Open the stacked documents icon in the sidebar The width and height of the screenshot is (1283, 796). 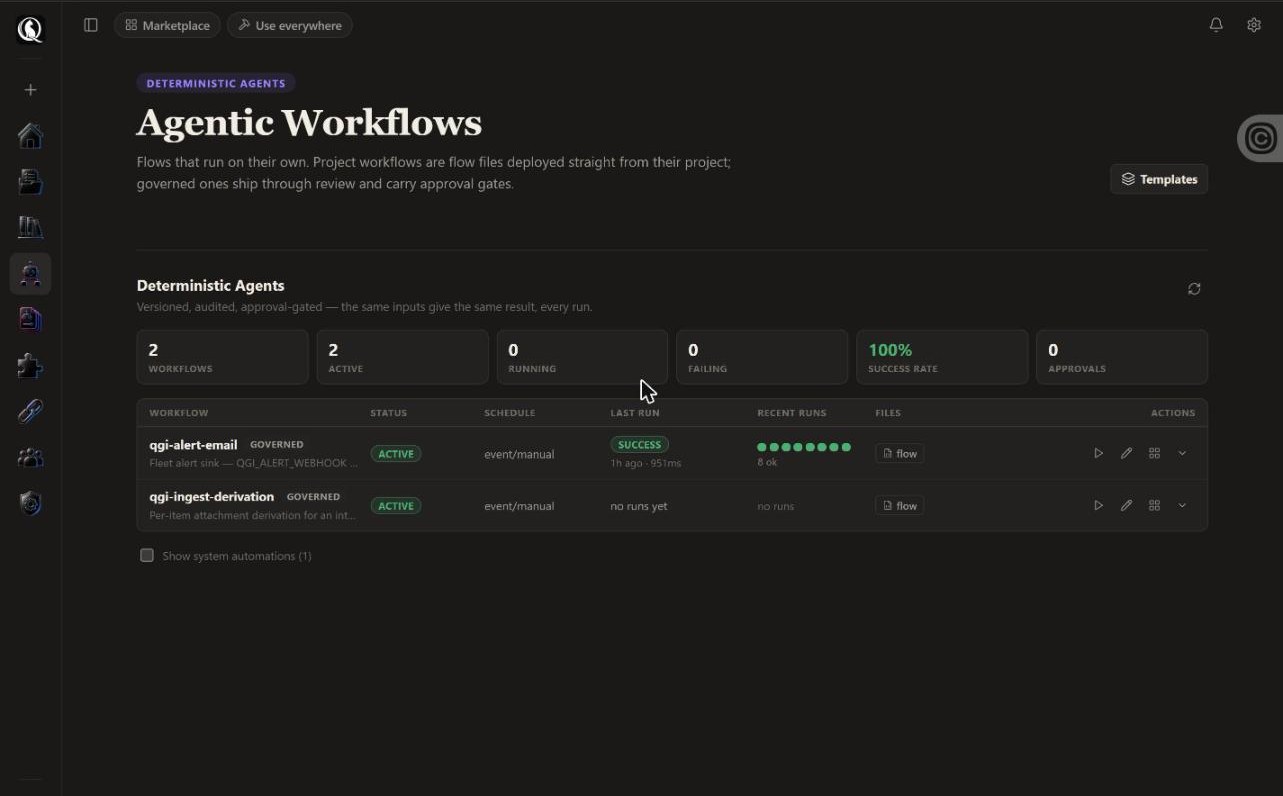(x=30, y=319)
